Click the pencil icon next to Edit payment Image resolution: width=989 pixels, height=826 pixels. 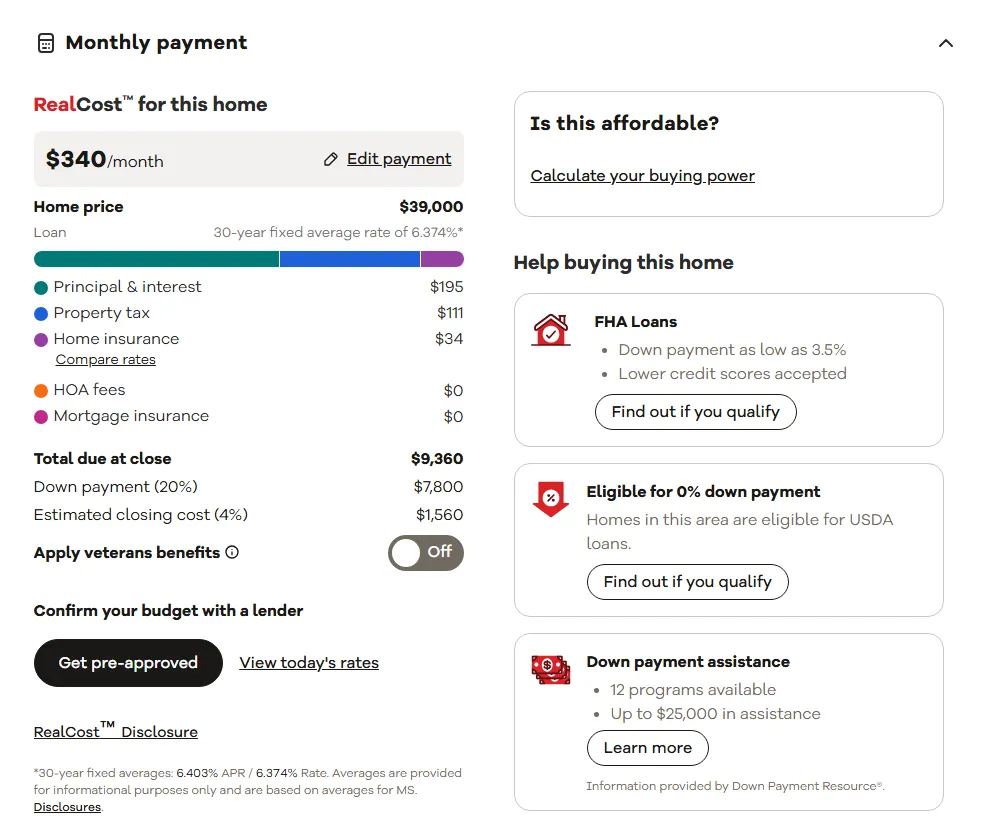[331, 159]
